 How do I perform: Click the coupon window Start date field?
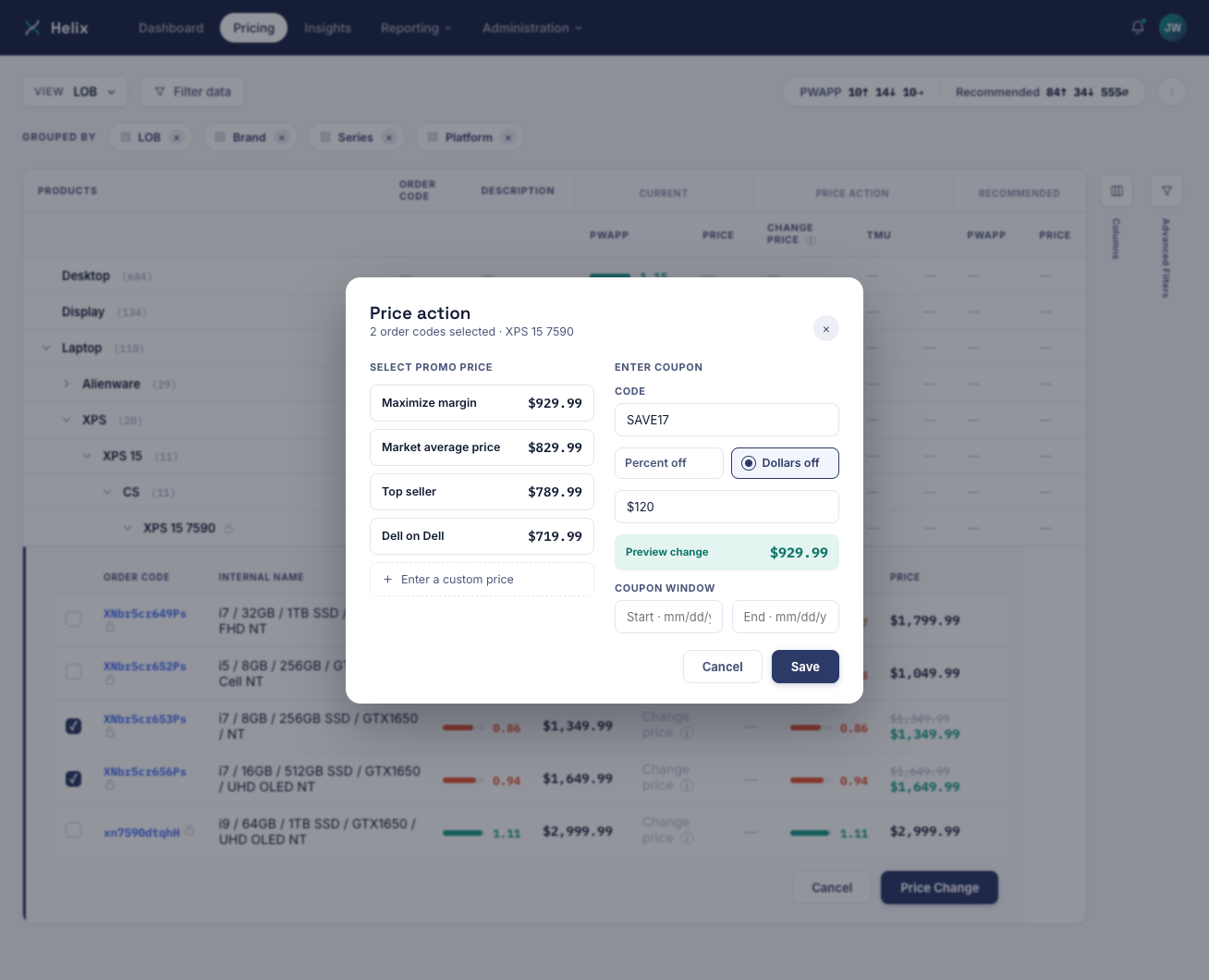pos(668,617)
